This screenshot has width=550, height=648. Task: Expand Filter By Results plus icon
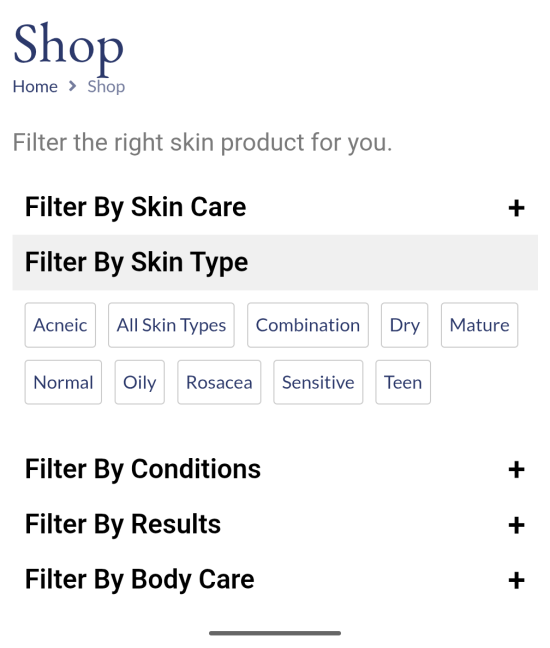point(516,525)
